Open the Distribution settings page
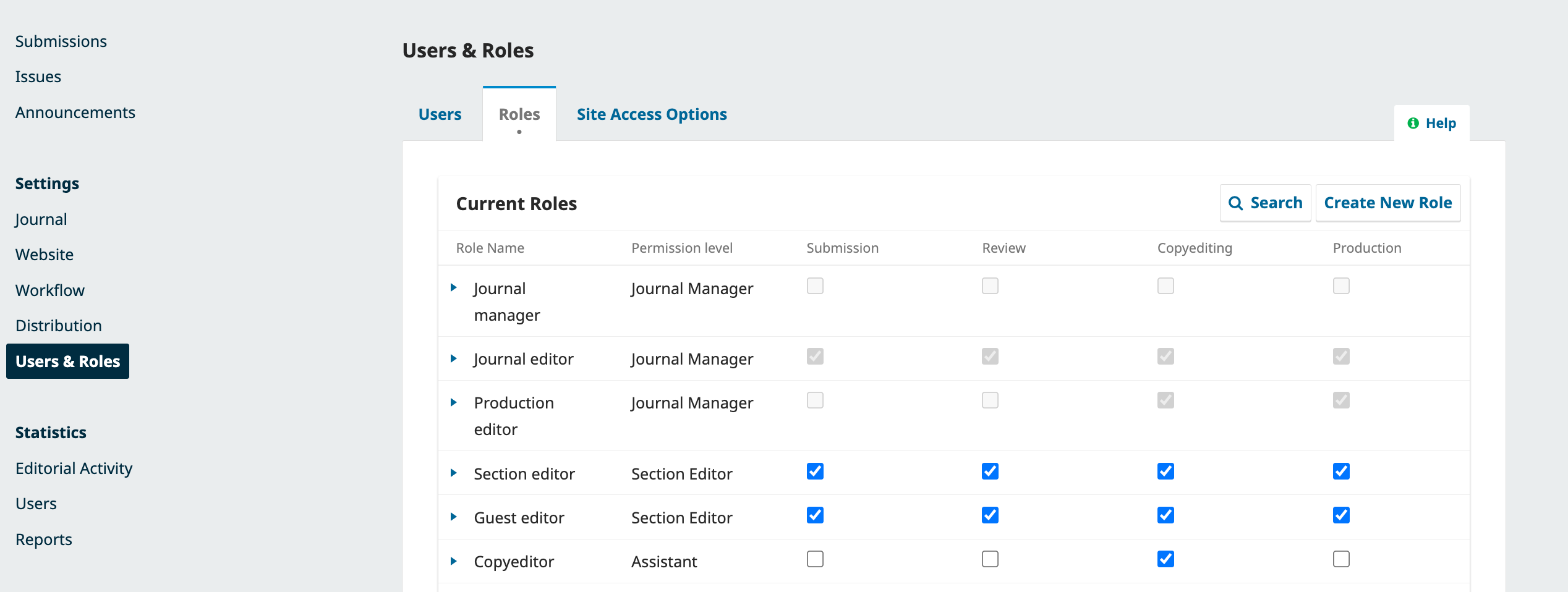The image size is (1568, 592). 59,326
